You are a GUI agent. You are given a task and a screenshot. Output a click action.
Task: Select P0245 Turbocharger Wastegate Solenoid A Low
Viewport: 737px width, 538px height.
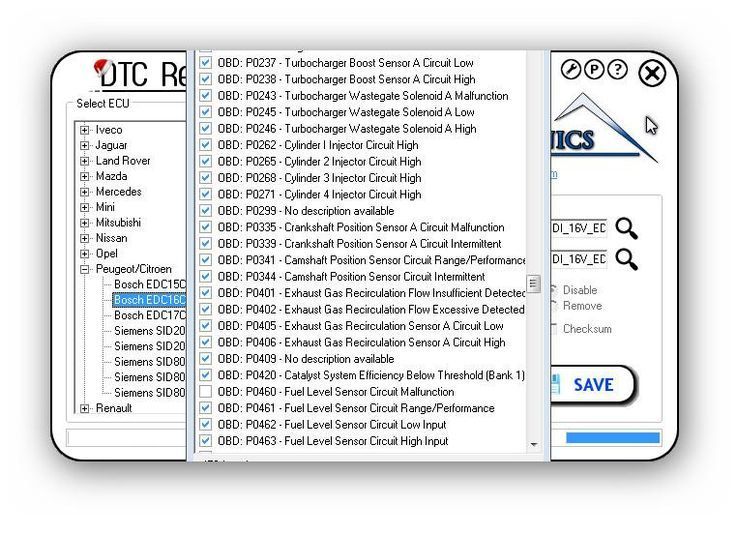(x=346, y=112)
